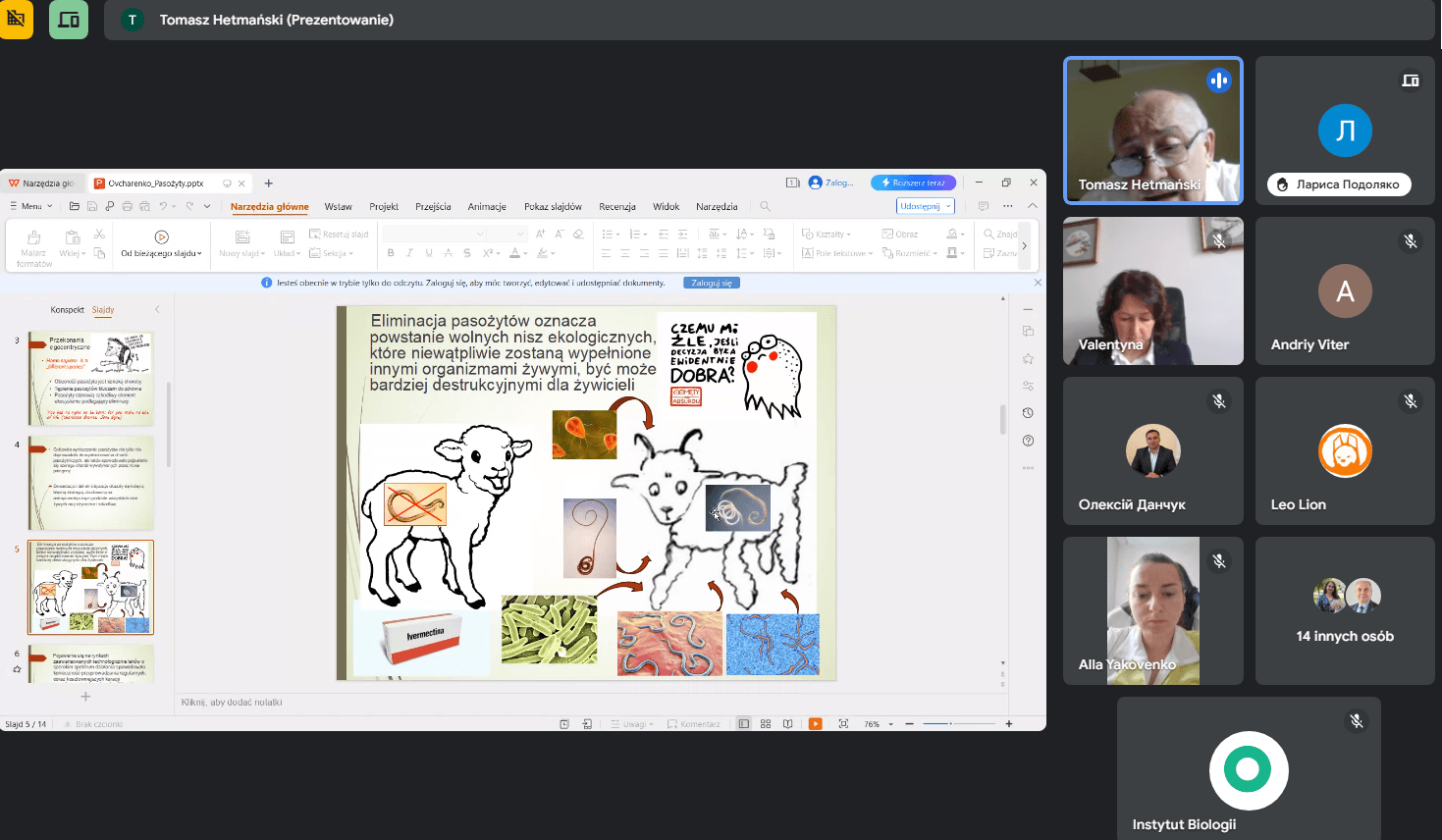1442x840 pixels.
Task: Open the Recenzja ribbon tab
Action: tap(617, 206)
